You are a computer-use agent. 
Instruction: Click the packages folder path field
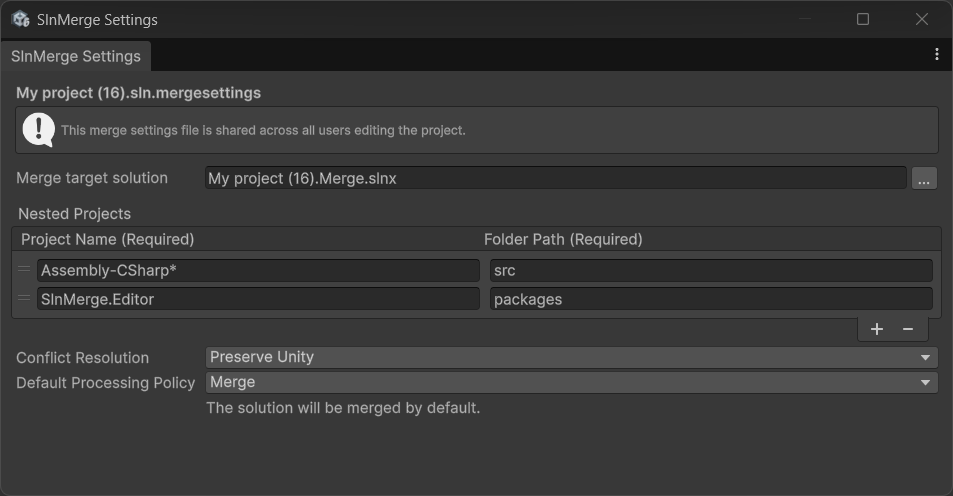pos(711,299)
